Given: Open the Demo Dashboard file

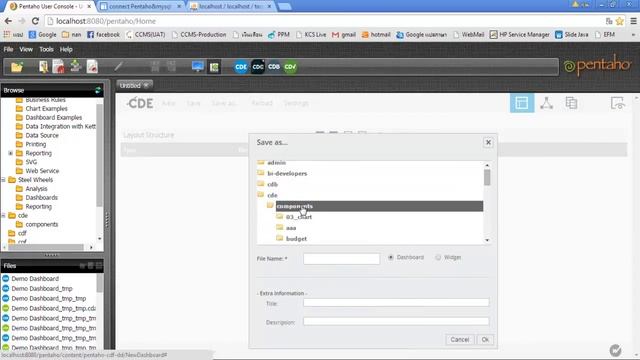Looking at the screenshot, I should pyautogui.click(x=35, y=279).
